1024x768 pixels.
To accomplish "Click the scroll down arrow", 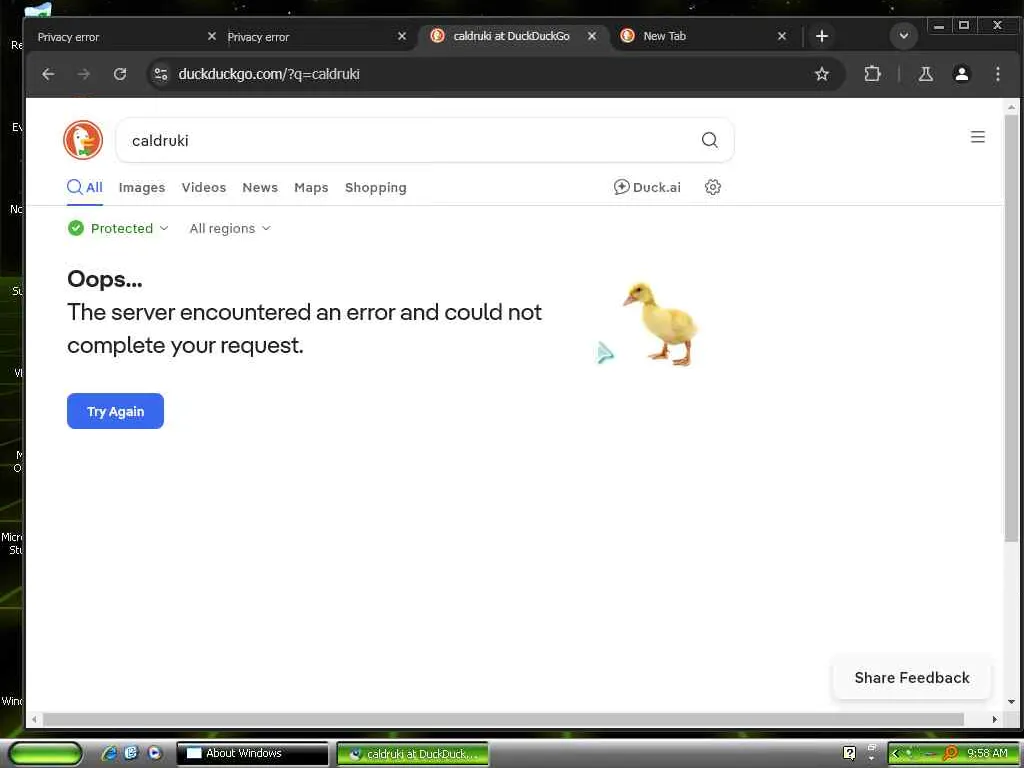I will (1011, 702).
